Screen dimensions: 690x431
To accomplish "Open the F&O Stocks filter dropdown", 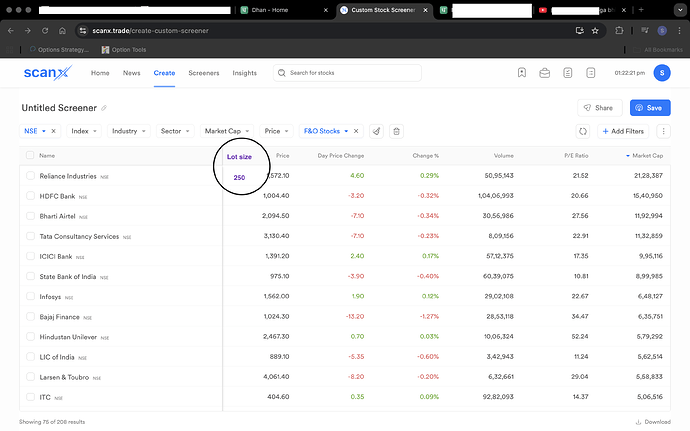I will pyautogui.click(x=326, y=131).
